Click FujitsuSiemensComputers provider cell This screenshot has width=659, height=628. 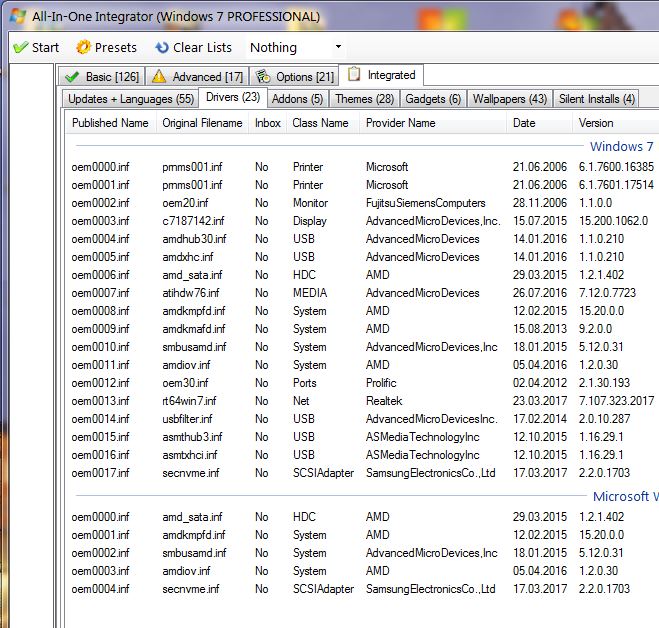[x=425, y=203]
